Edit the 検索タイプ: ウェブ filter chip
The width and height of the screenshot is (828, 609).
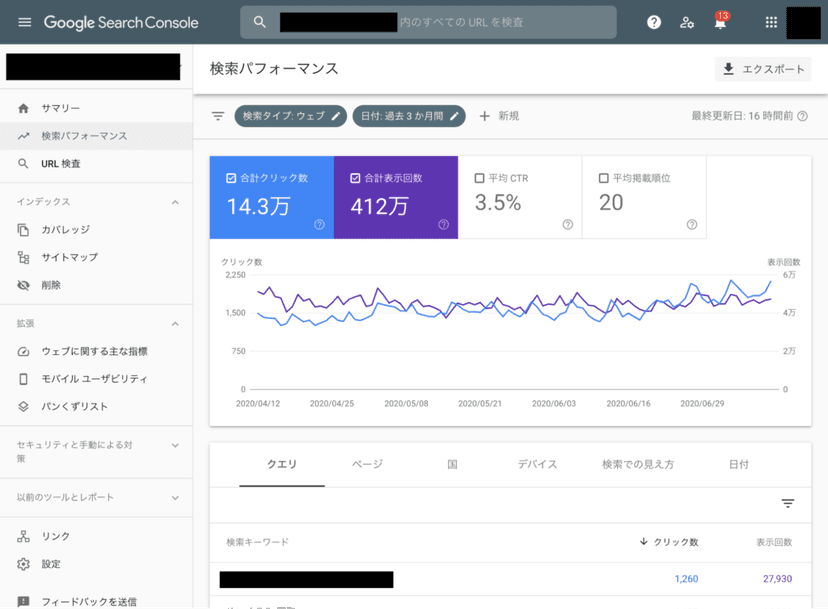(x=290, y=116)
